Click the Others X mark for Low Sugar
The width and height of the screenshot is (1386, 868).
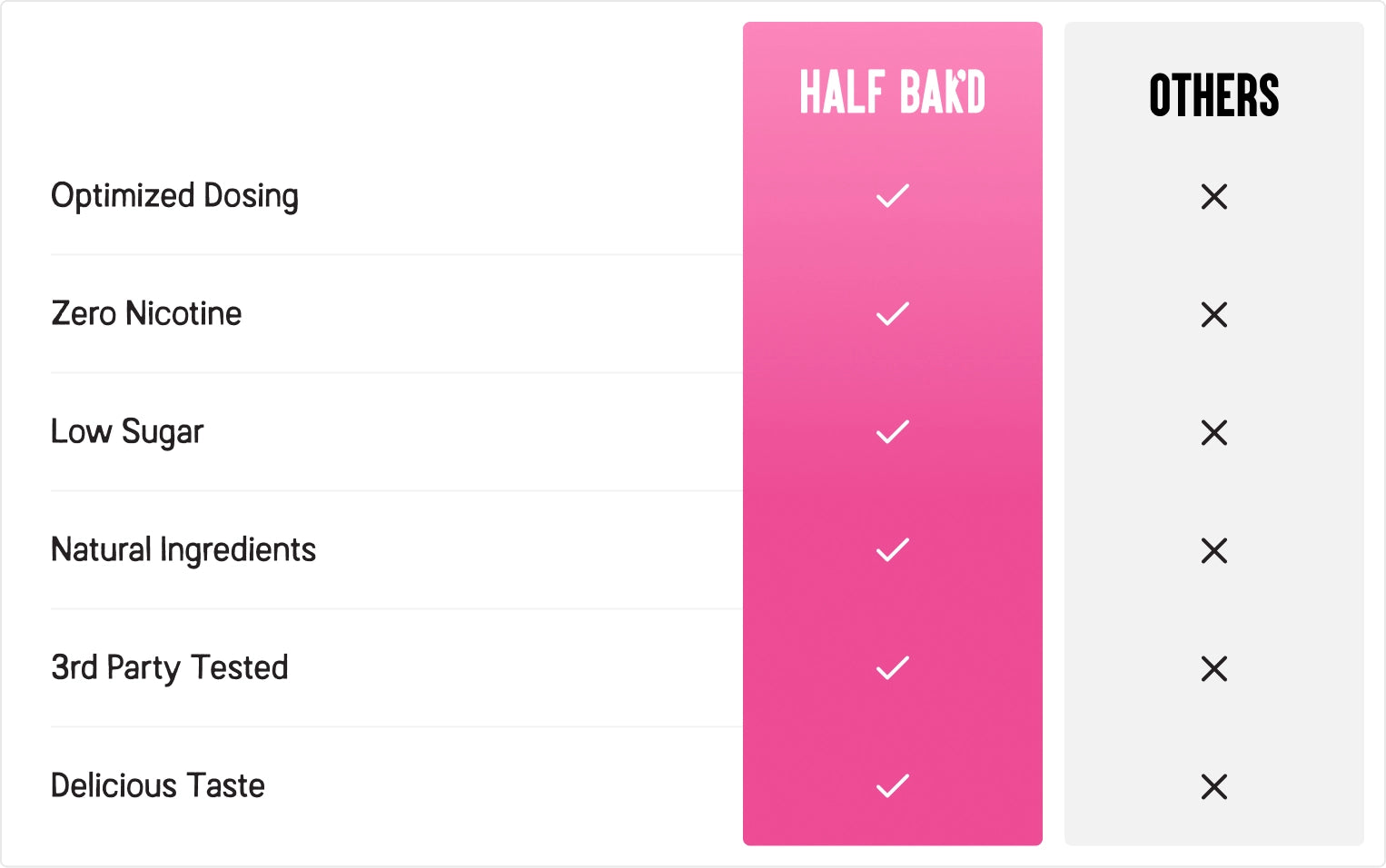coord(1213,432)
